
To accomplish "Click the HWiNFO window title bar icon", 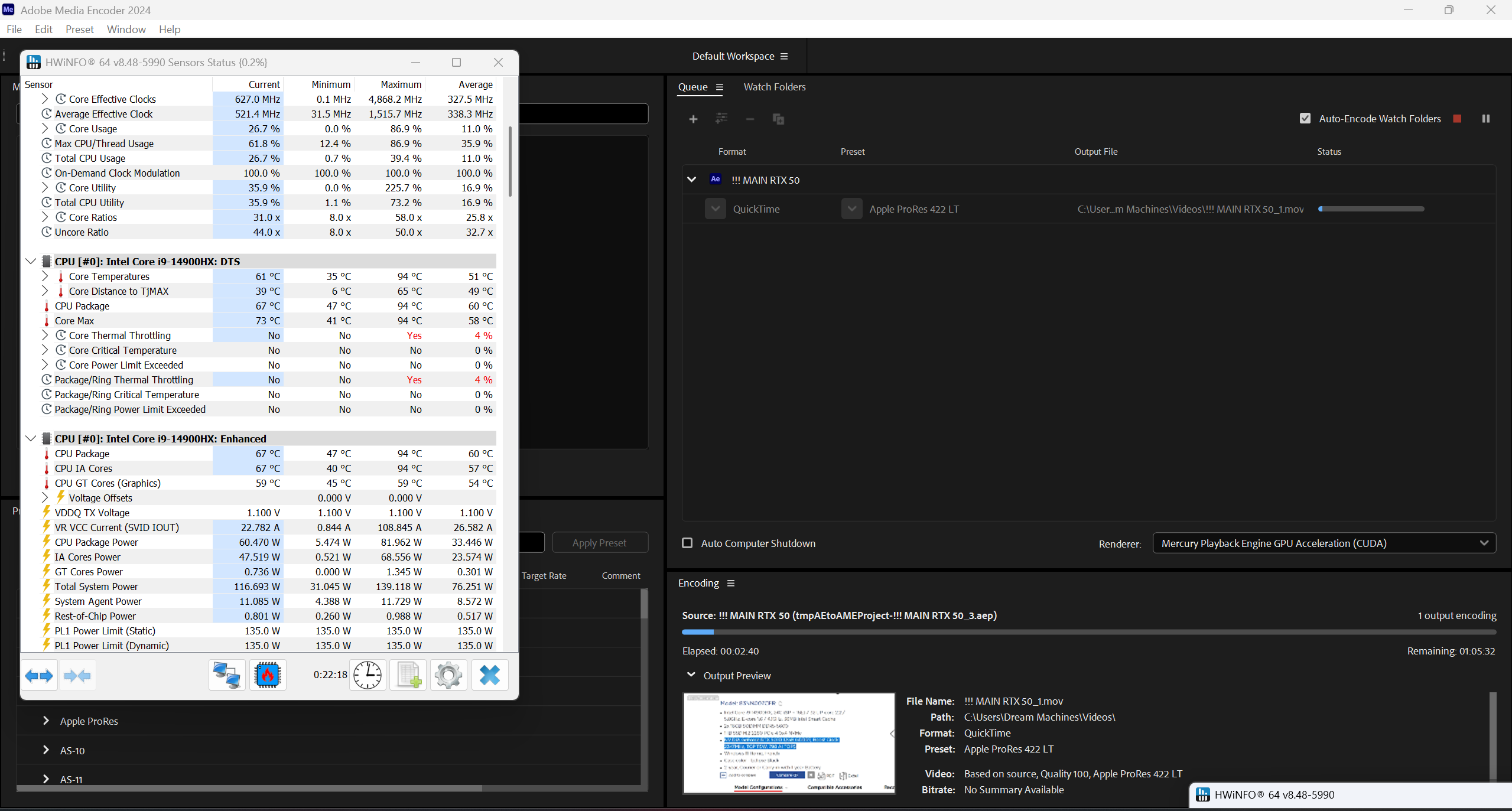I will tap(34, 62).
